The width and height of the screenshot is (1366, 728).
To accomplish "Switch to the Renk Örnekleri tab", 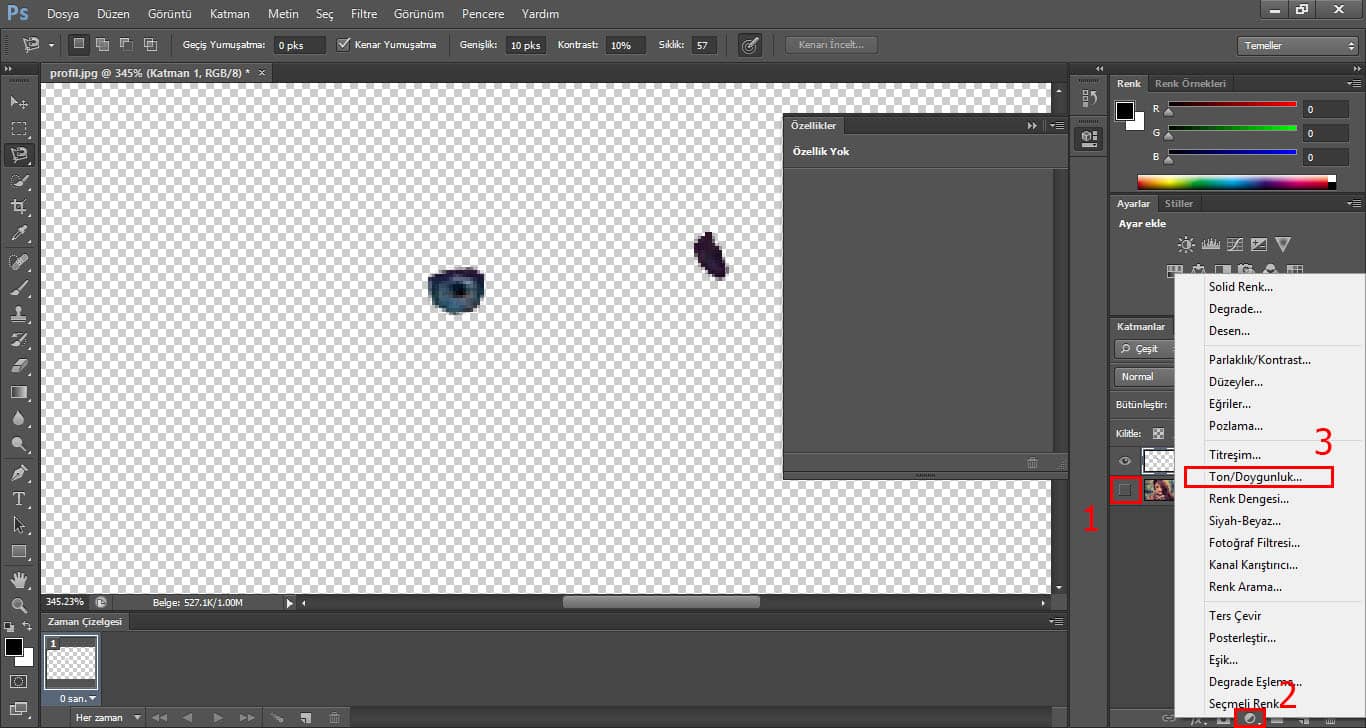I will (x=1189, y=84).
